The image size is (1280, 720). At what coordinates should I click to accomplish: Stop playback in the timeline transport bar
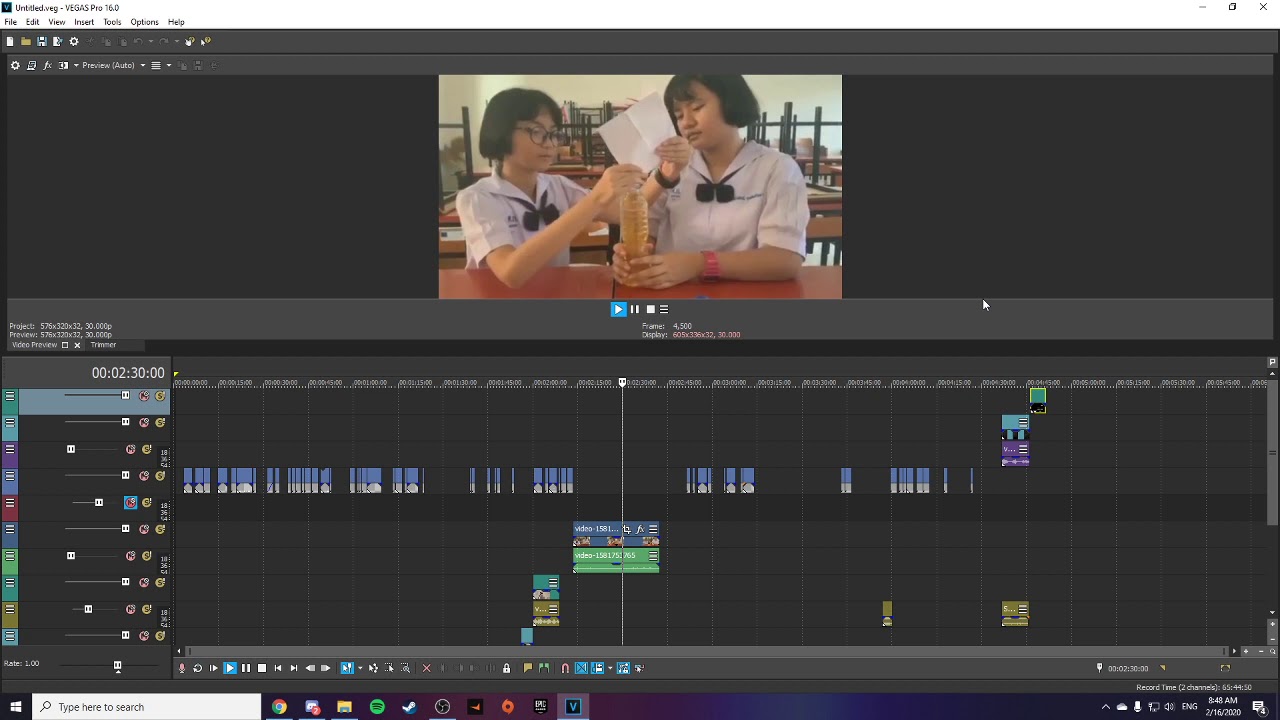pos(262,668)
